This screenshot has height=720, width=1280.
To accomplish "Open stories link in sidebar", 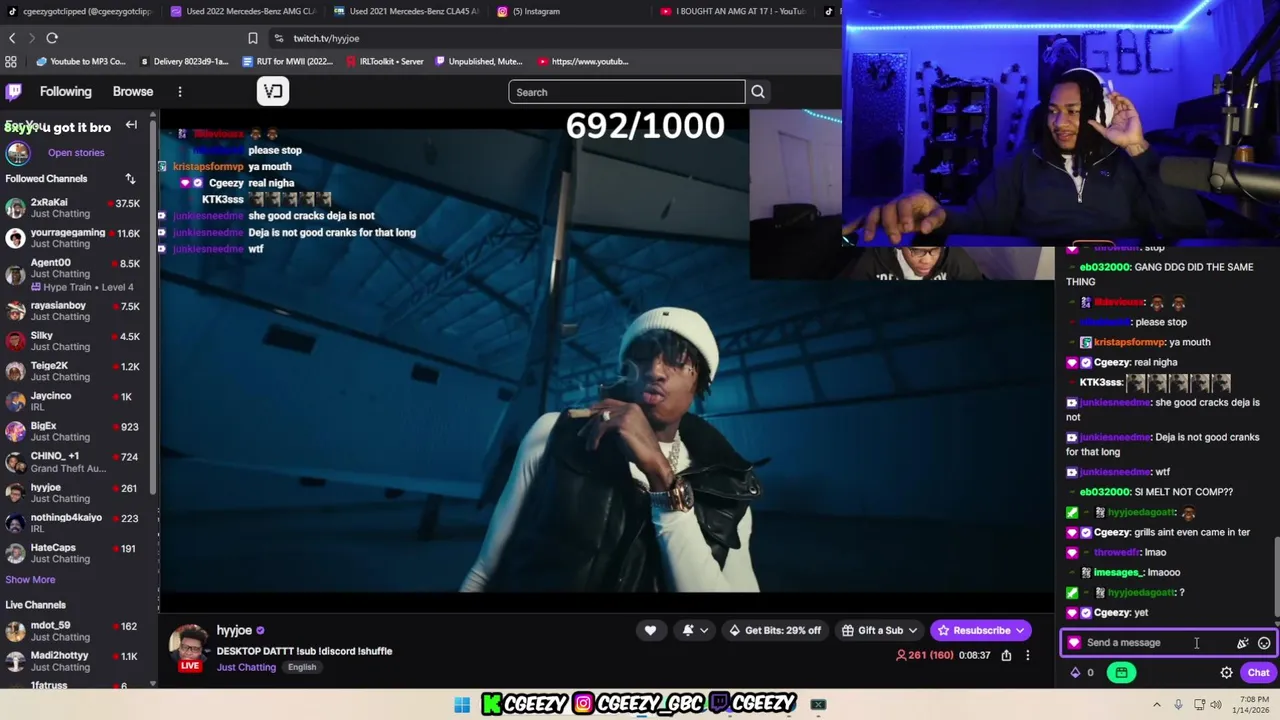I will click(76, 153).
